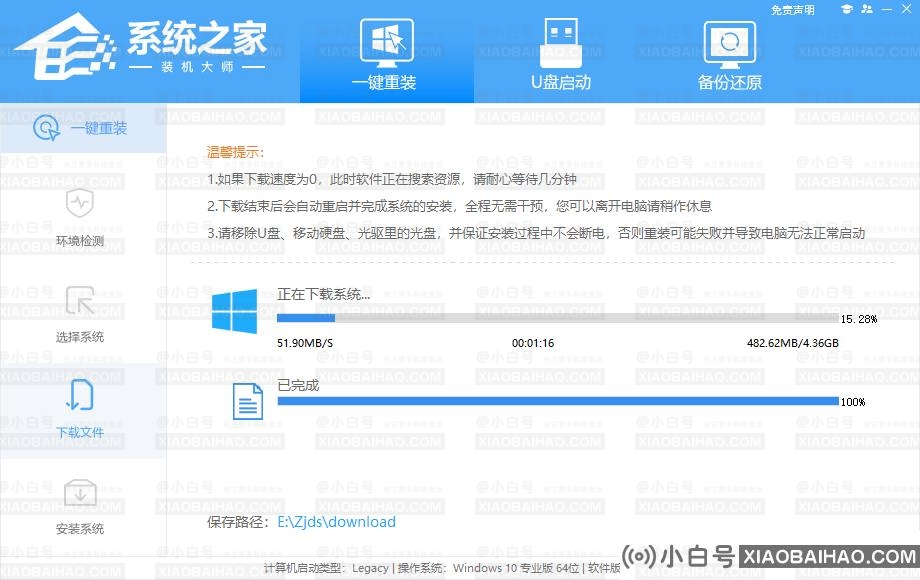The width and height of the screenshot is (920, 580).
Task: Click the restore monitor icon above 备份还原
Action: click(x=729, y=44)
